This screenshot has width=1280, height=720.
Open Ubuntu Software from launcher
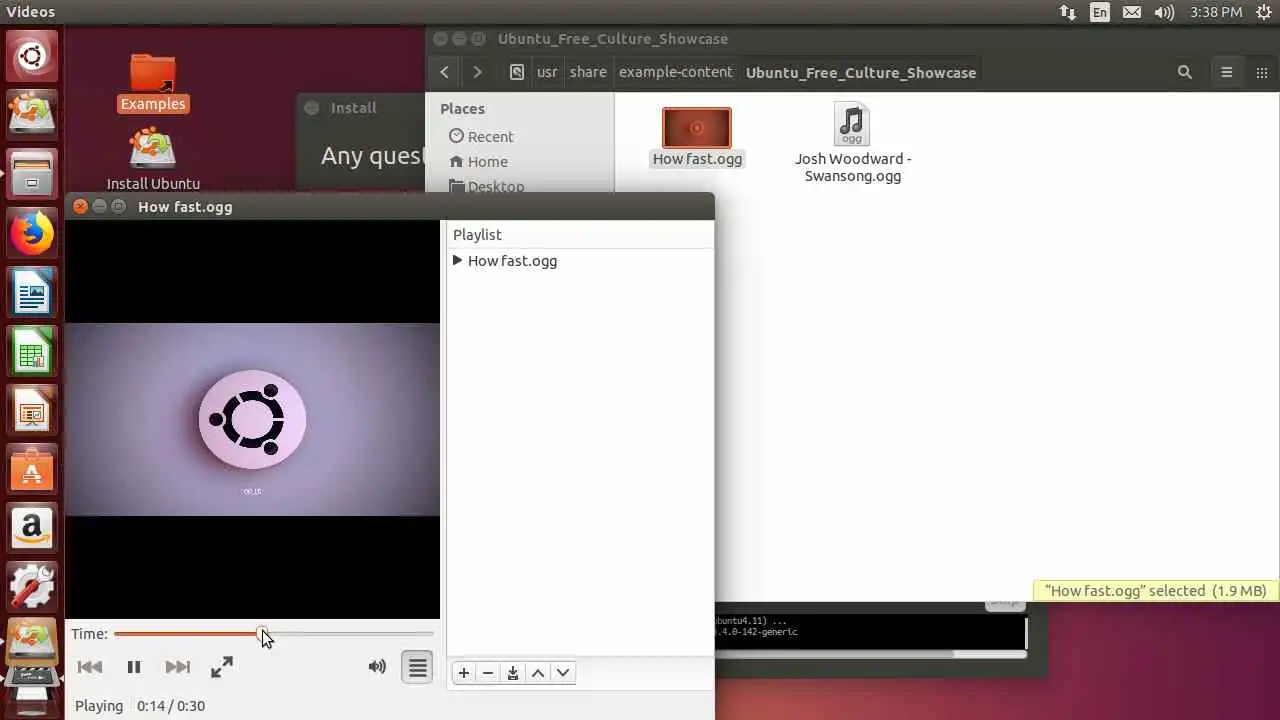pyautogui.click(x=32, y=470)
